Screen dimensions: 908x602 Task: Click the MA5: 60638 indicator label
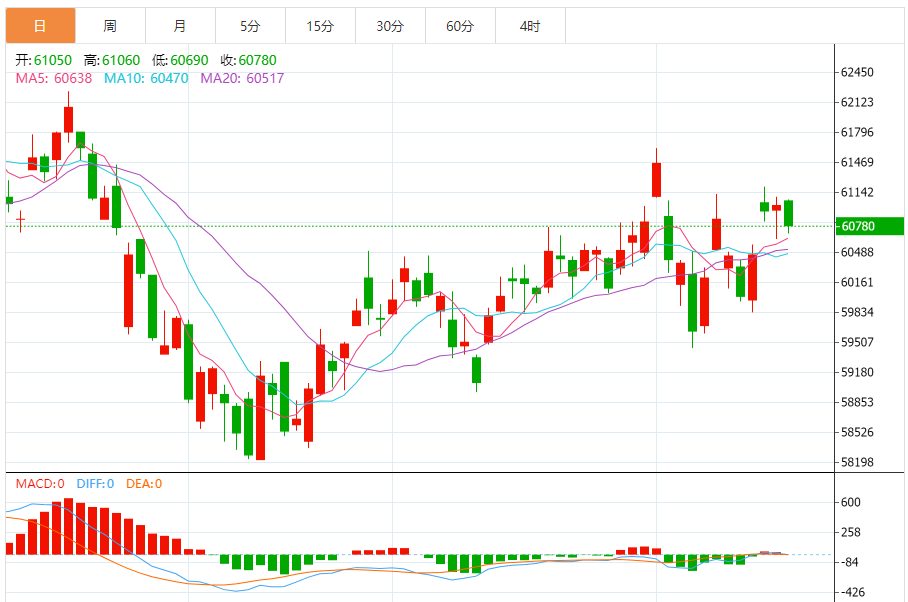(x=53, y=78)
